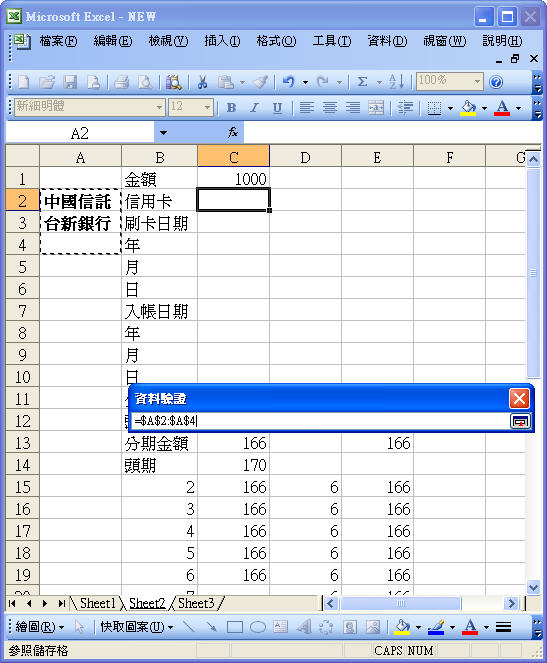547x663 pixels.
Task: Open the zoom percentage dropdown
Action: click(x=477, y=81)
